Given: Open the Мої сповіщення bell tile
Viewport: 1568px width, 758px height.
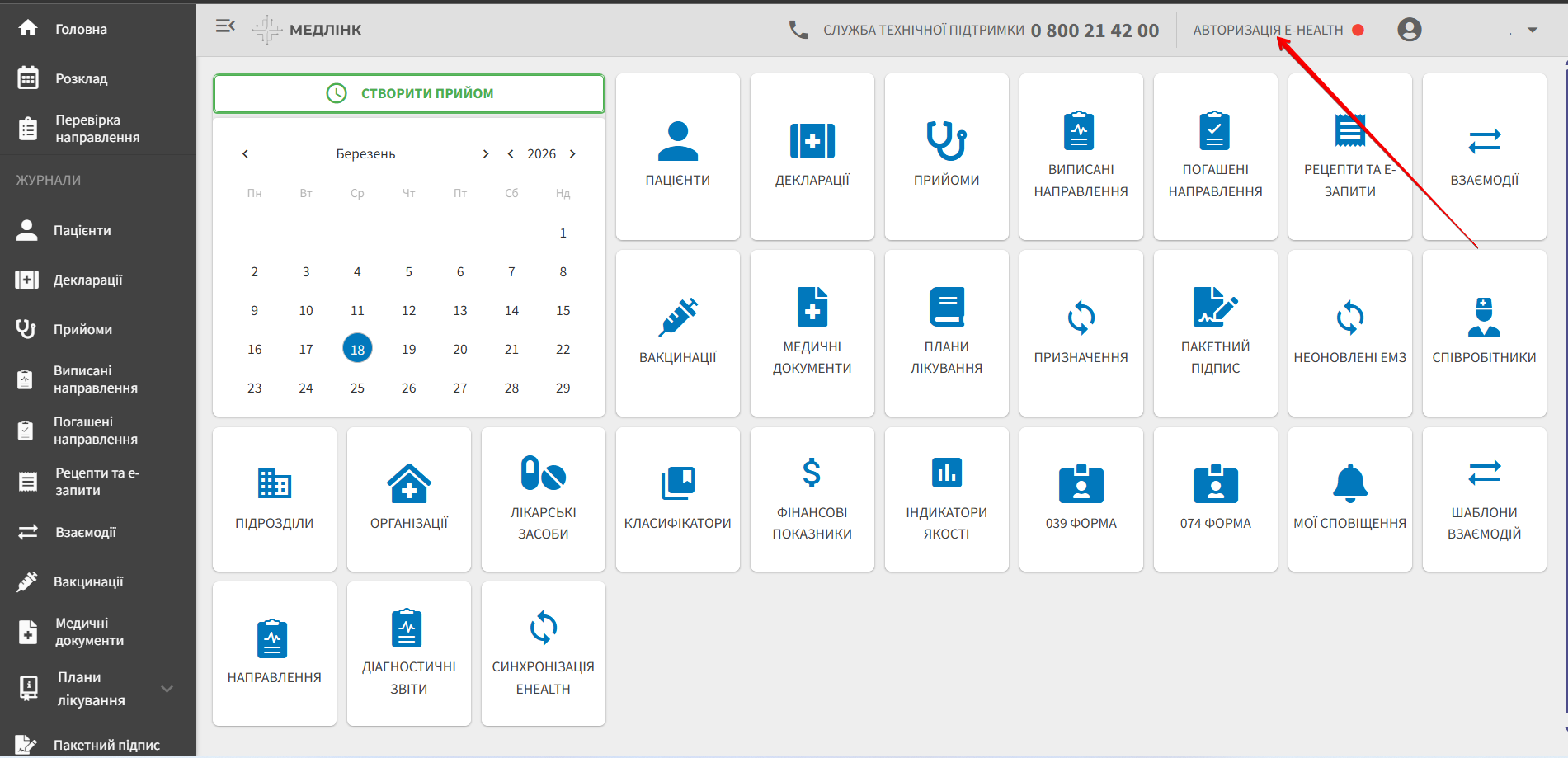Looking at the screenshot, I should (x=1349, y=498).
